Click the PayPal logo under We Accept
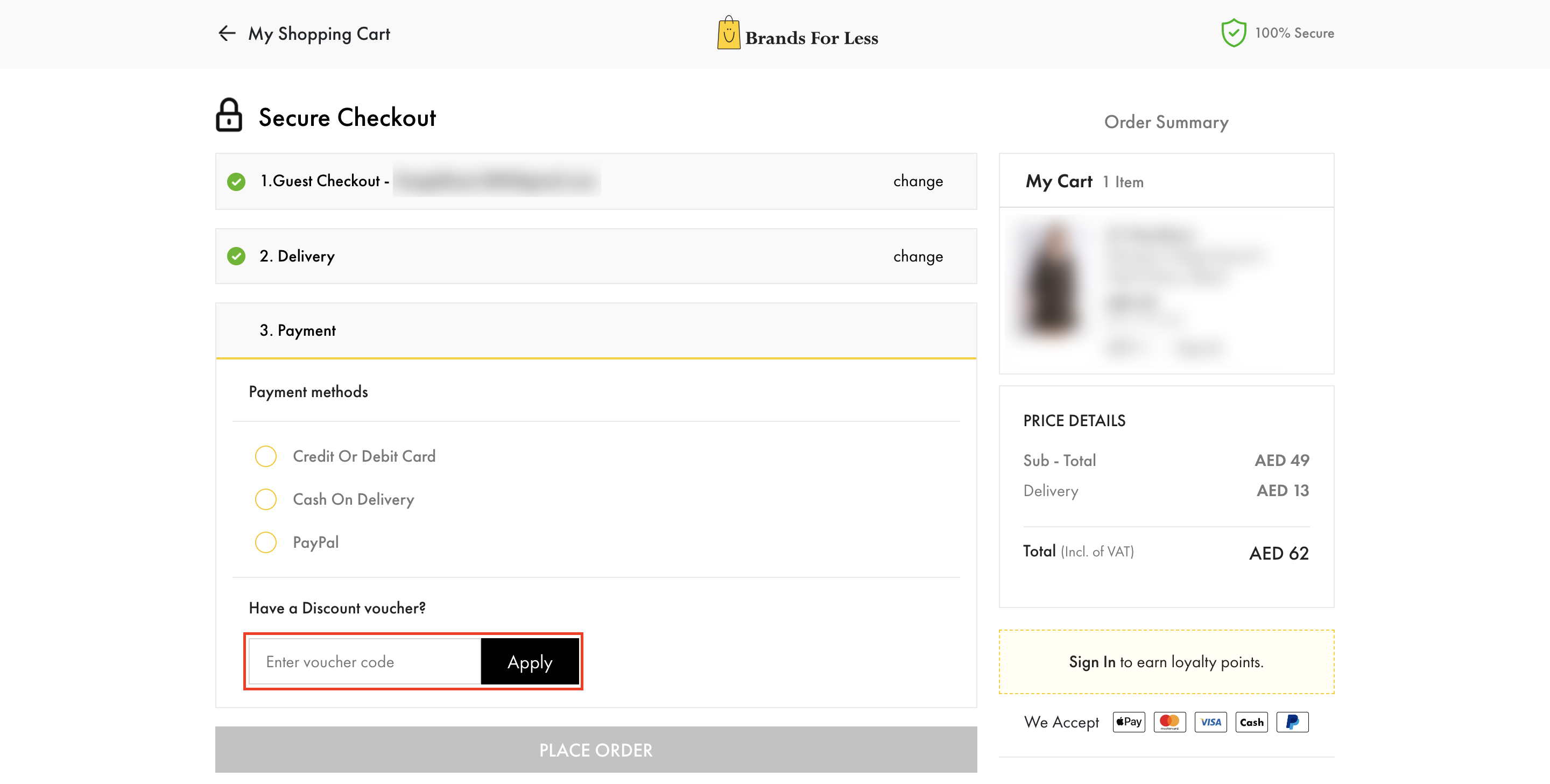The width and height of the screenshot is (1550, 784). pos(1292,722)
